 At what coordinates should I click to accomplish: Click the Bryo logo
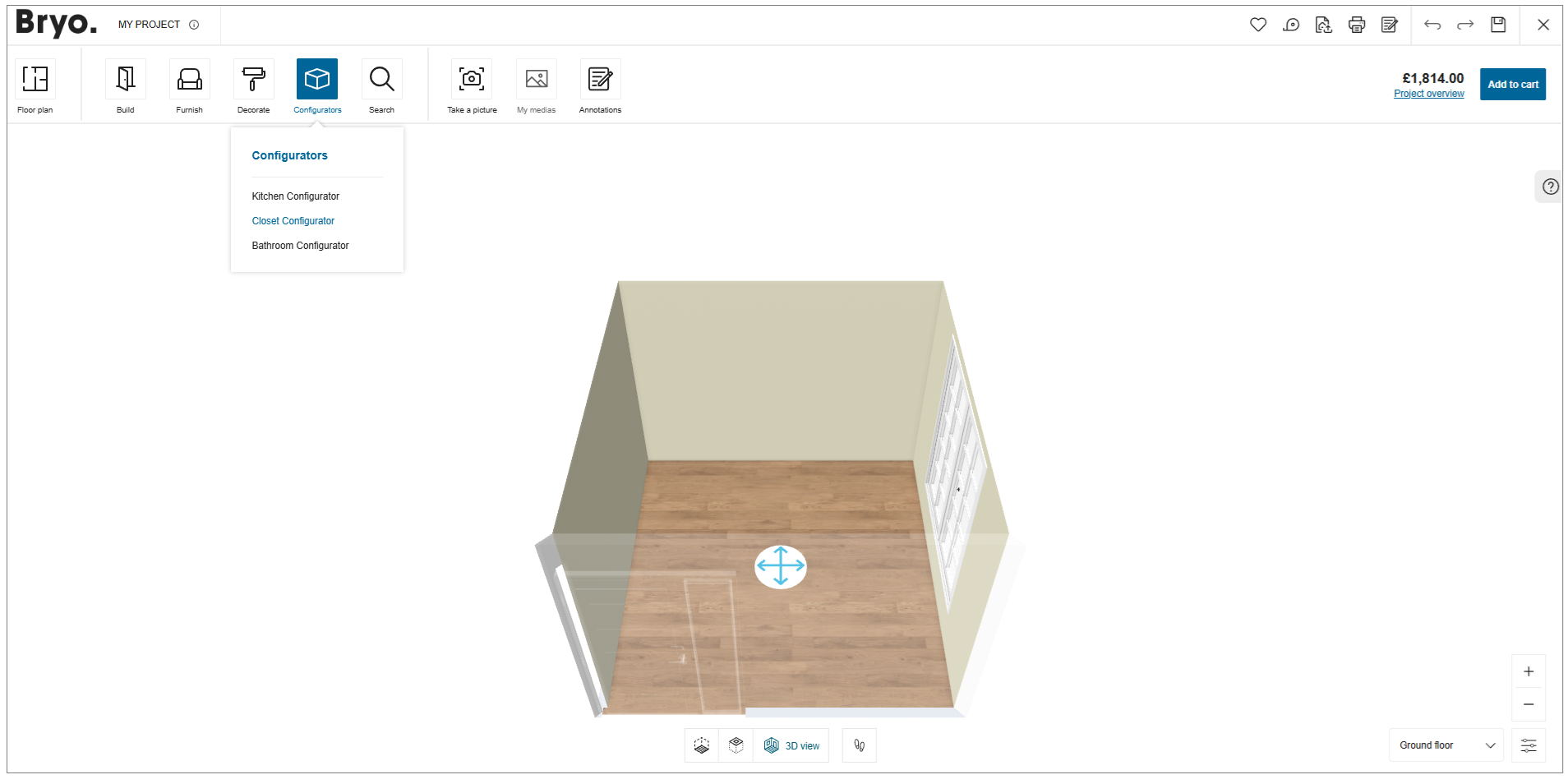[x=56, y=24]
